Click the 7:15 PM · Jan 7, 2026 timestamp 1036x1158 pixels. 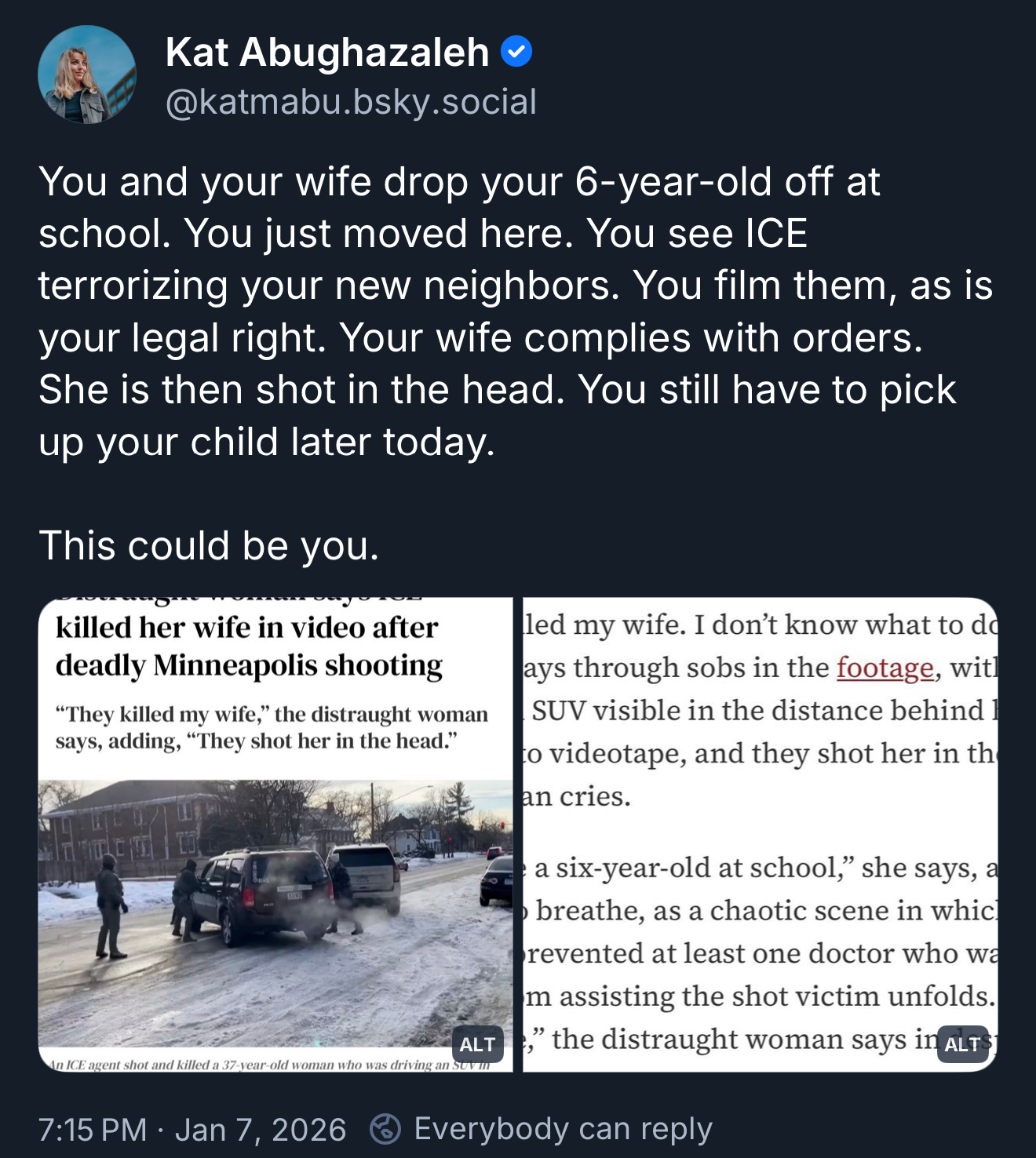[x=192, y=1130]
